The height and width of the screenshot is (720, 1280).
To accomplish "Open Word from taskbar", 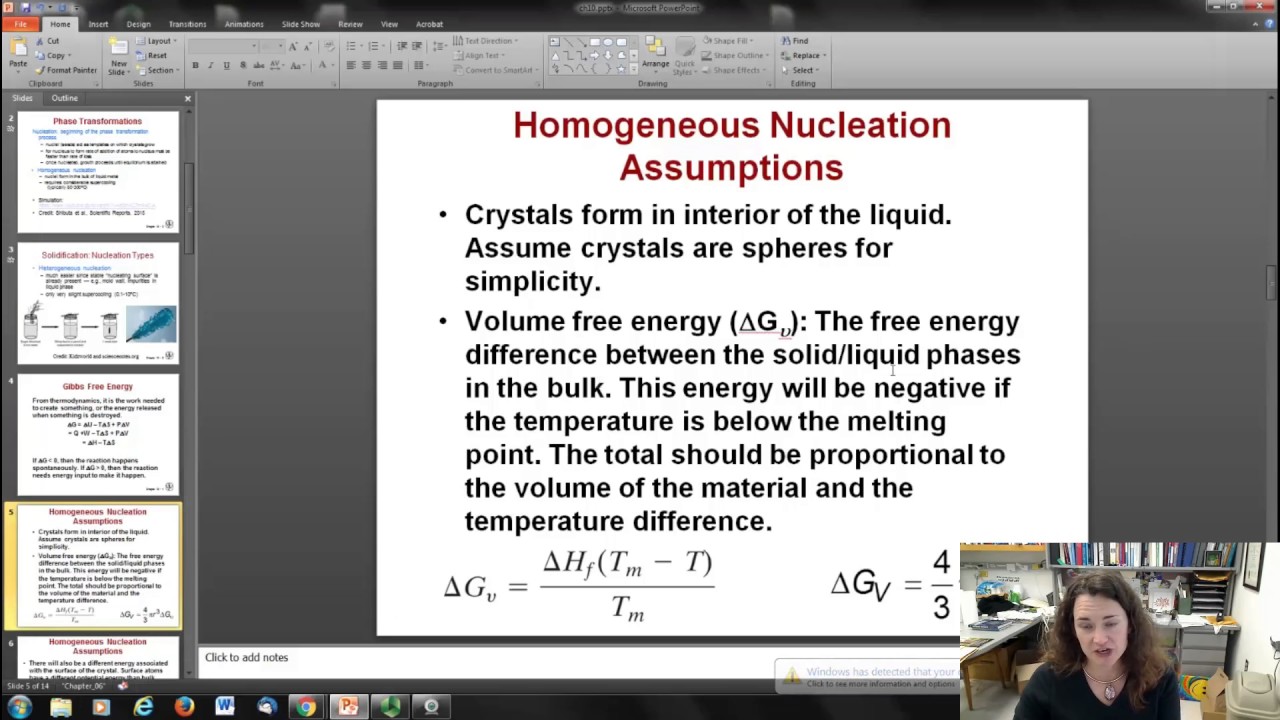I will pos(224,707).
